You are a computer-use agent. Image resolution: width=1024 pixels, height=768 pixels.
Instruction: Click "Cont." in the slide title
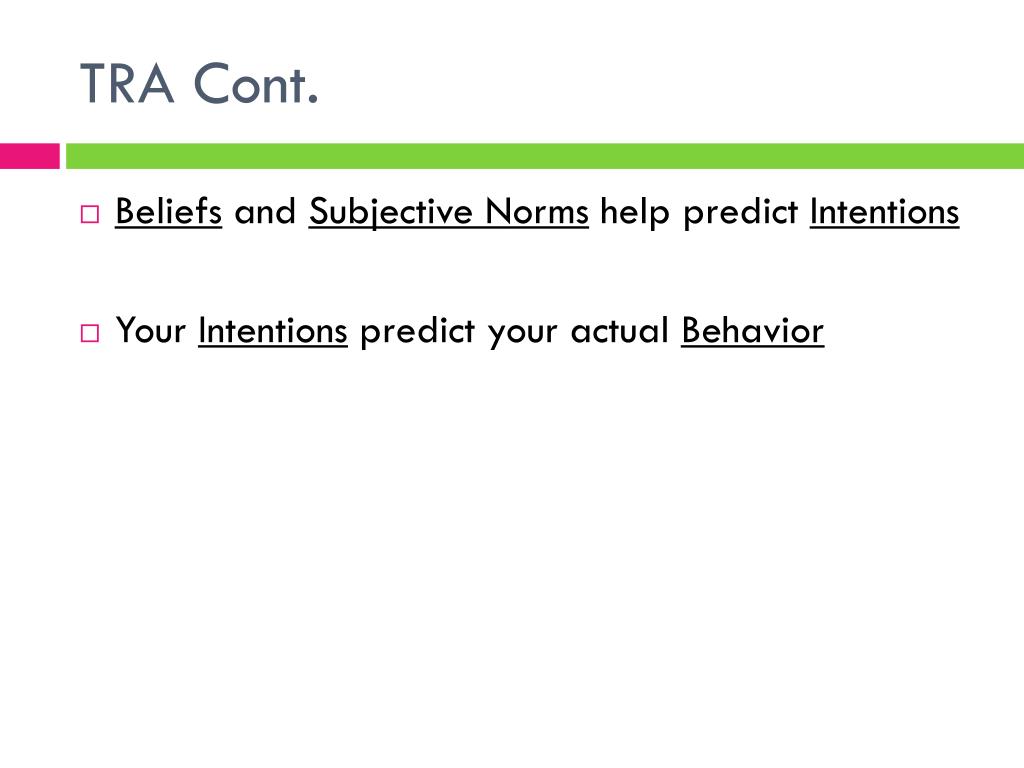point(256,84)
